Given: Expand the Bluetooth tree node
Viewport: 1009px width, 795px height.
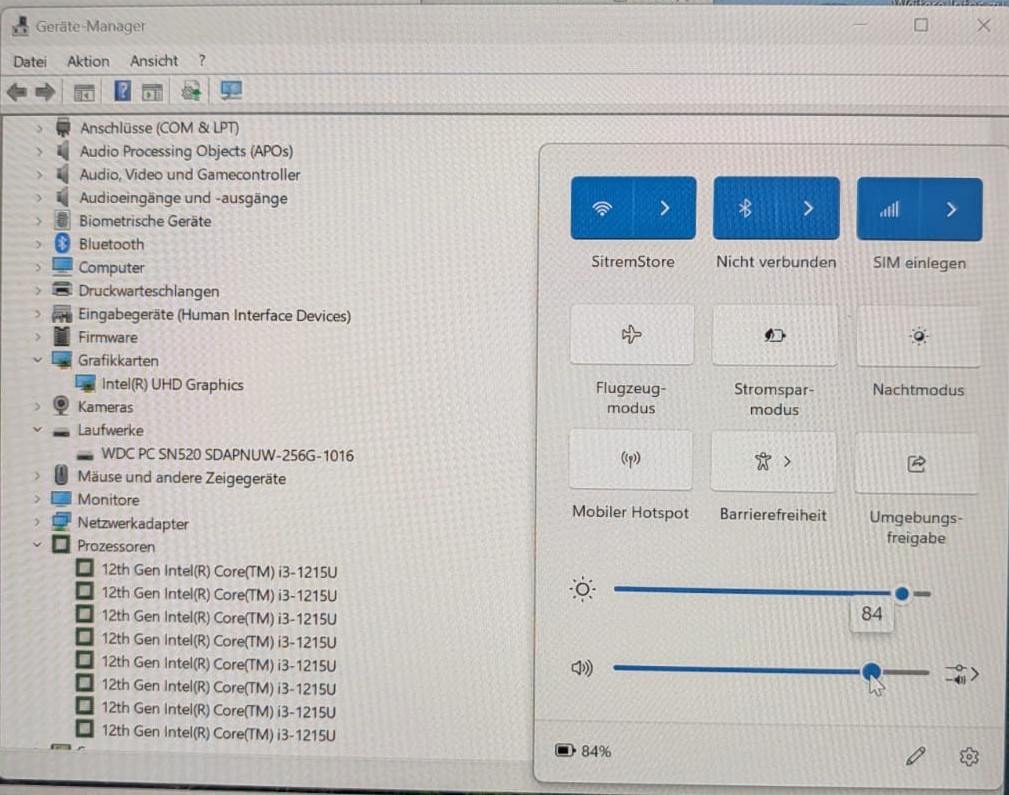Looking at the screenshot, I should [39, 244].
